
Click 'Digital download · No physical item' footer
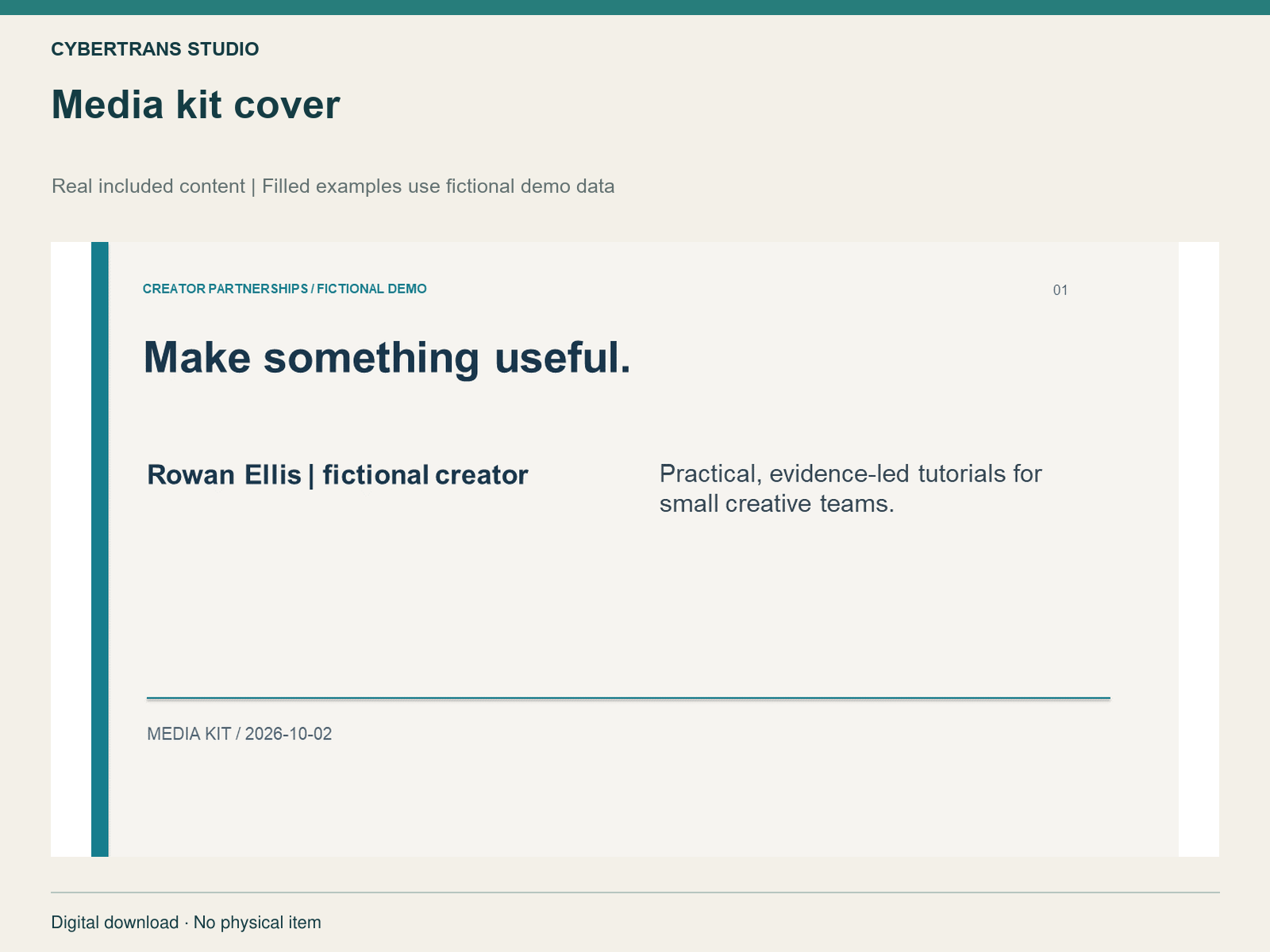186,923
